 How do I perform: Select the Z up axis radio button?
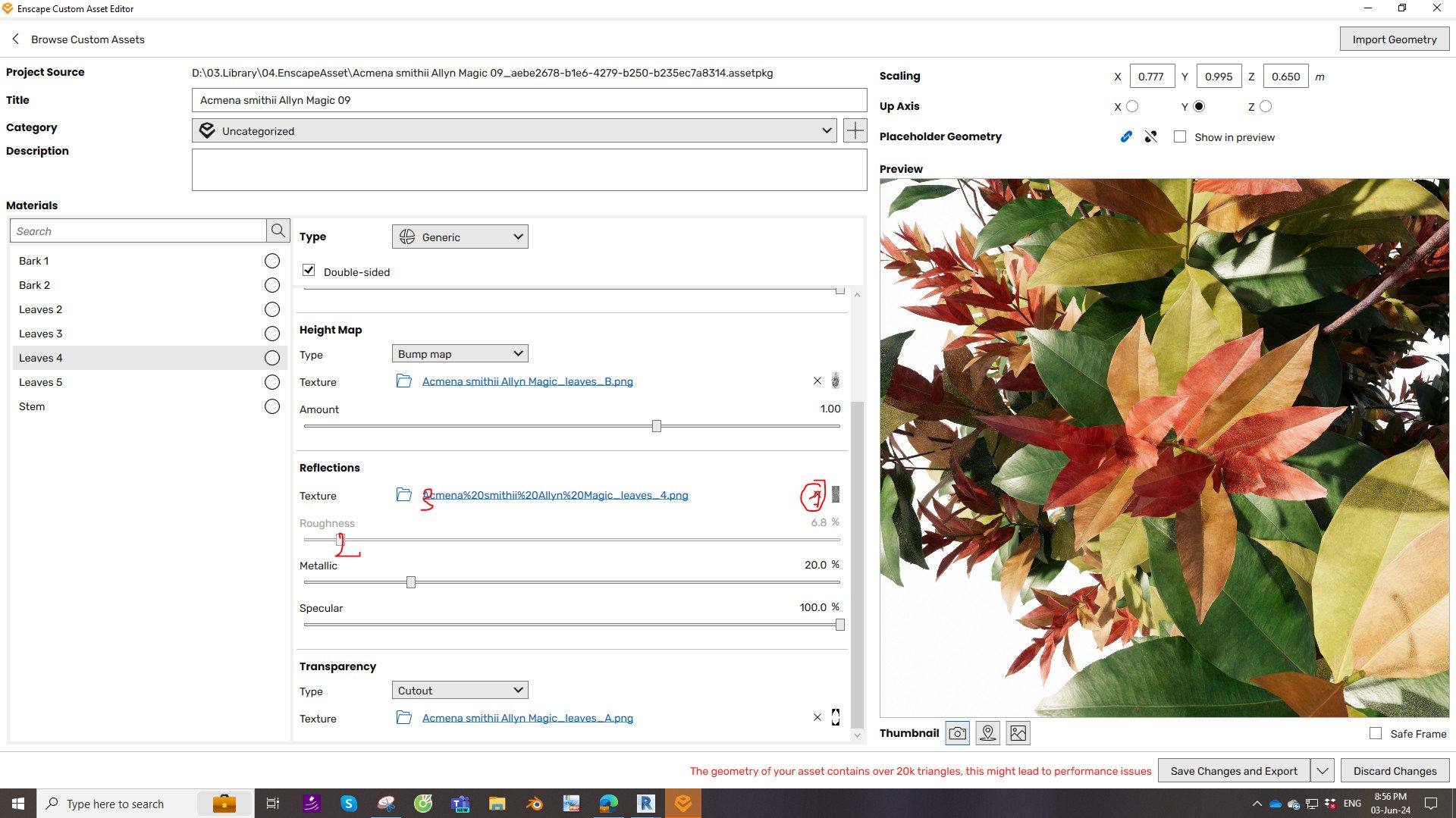point(1266,106)
